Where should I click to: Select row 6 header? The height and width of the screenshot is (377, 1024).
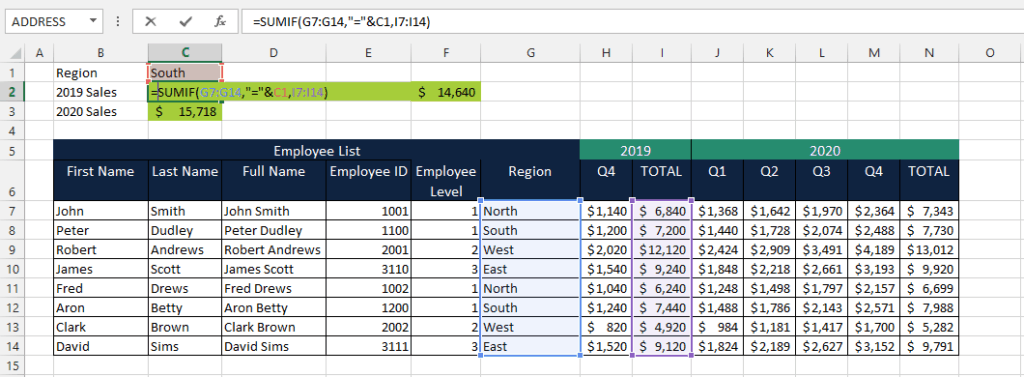click(x=12, y=180)
